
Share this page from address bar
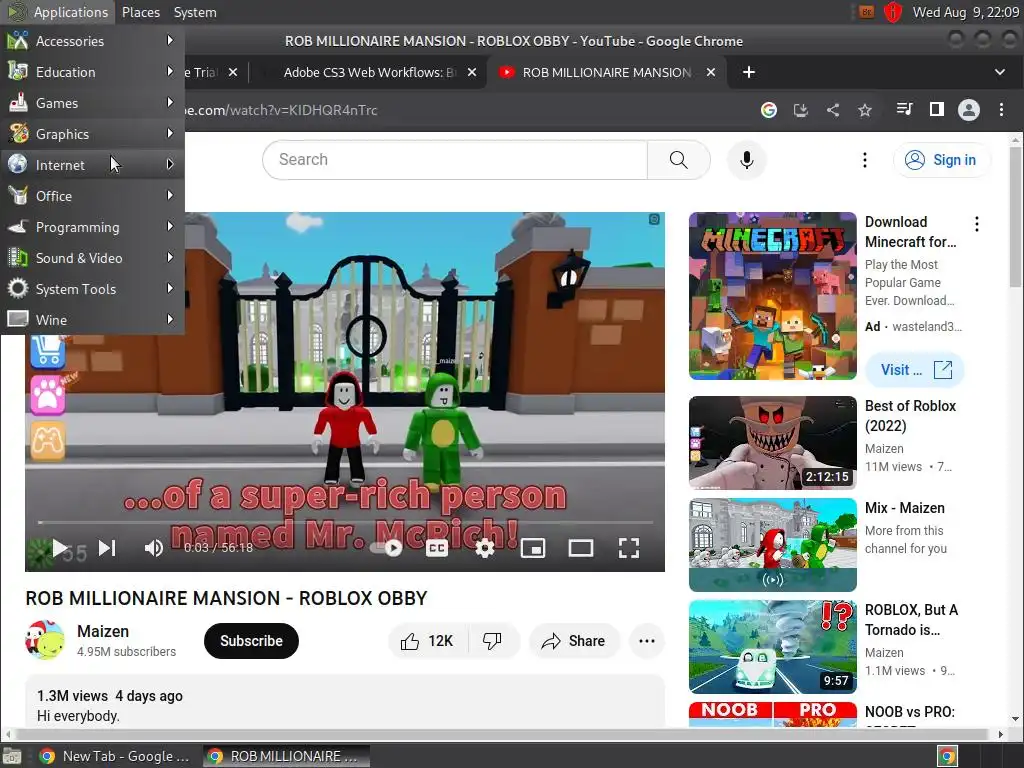[x=833, y=110]
